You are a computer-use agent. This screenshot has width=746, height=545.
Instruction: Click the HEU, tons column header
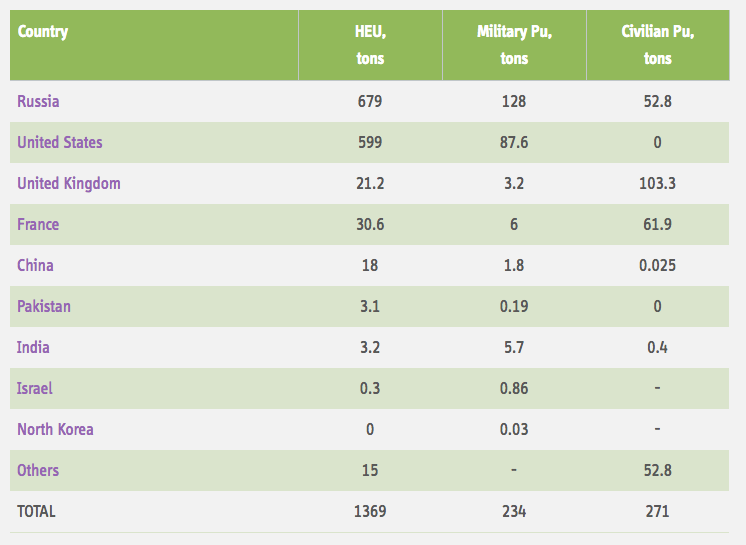[370, 45]
